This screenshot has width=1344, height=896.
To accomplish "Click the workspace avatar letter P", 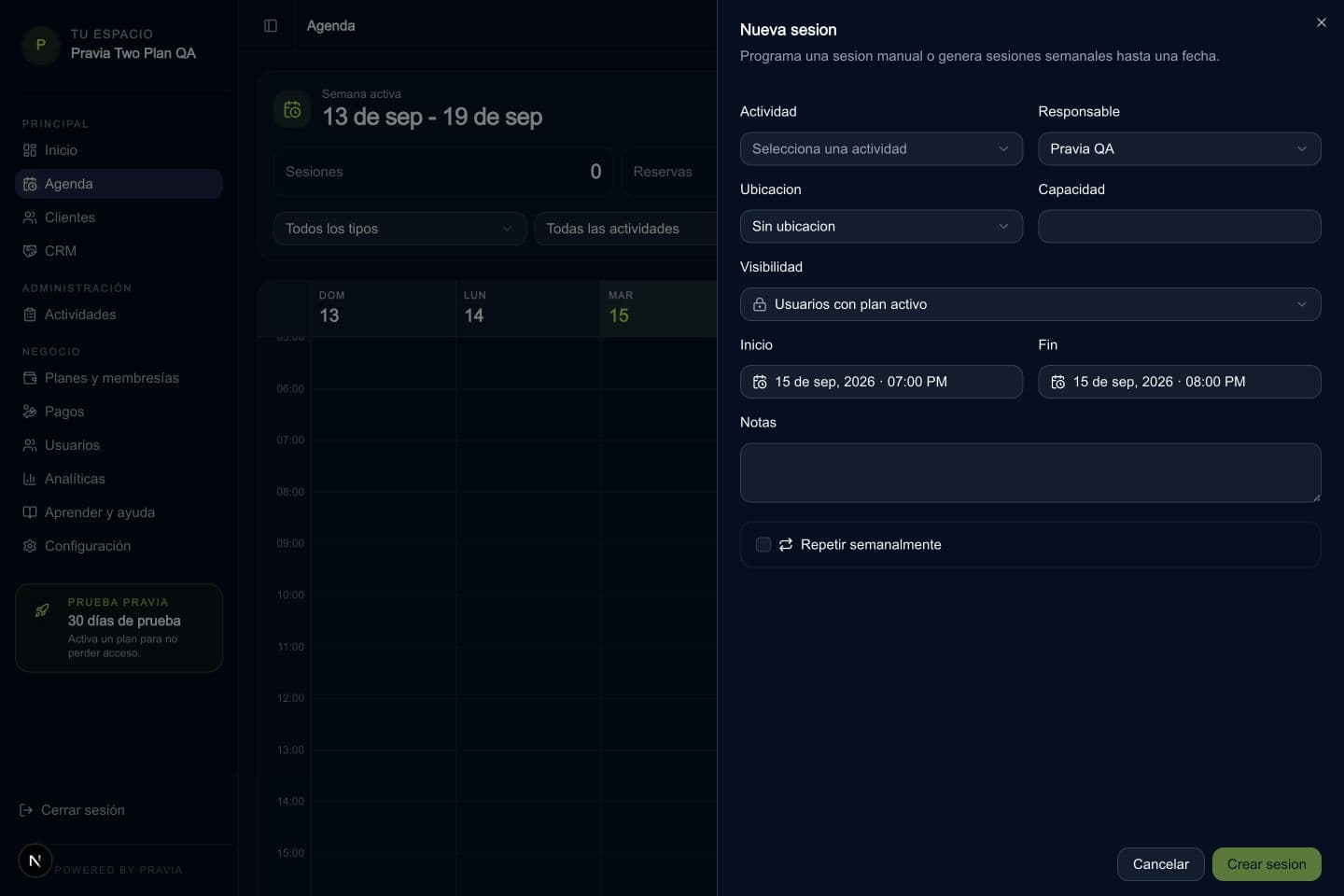I will 41,44.
